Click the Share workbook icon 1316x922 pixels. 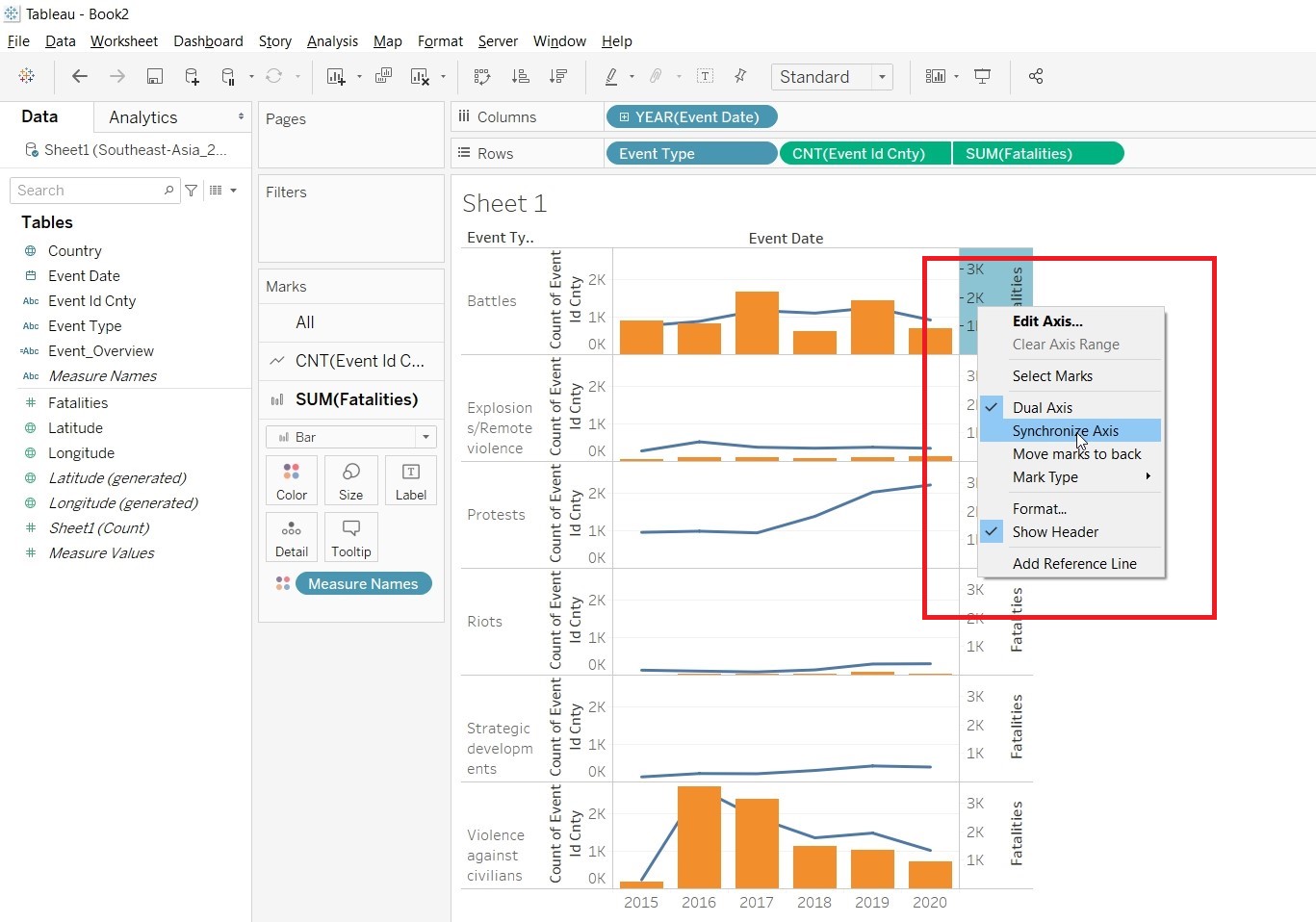point(1036,77)
